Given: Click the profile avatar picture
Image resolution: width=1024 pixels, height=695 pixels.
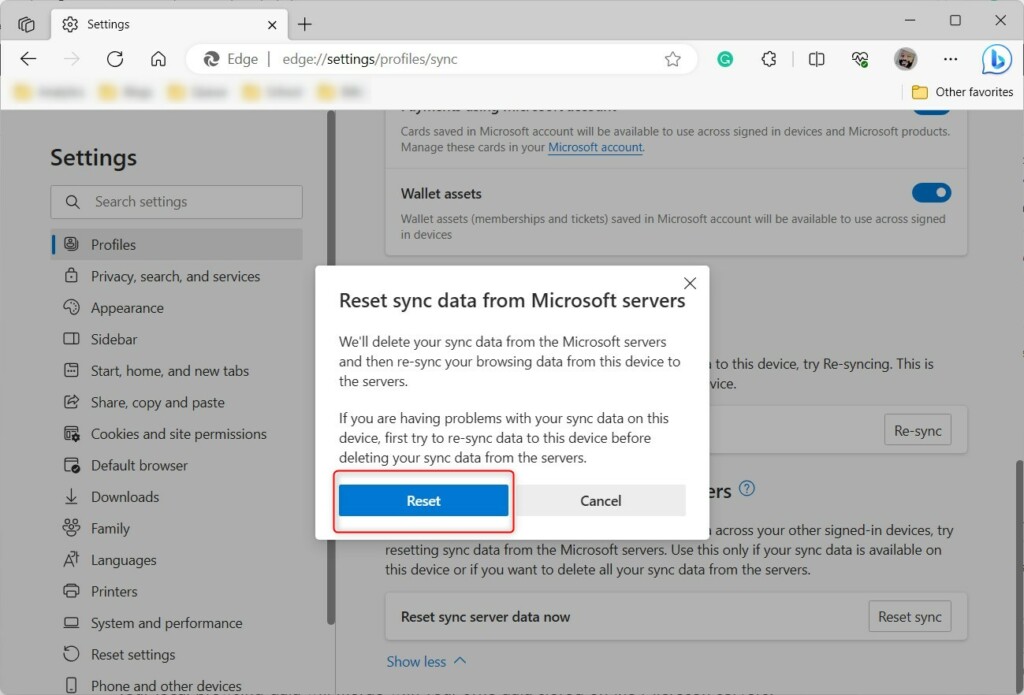Looking at the screenshot, I should point(905,59).
